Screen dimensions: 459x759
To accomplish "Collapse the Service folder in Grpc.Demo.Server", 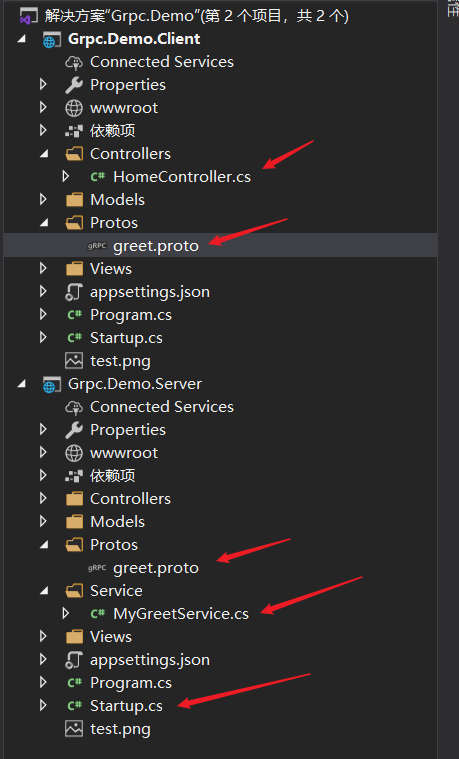I will click(44, 591).
